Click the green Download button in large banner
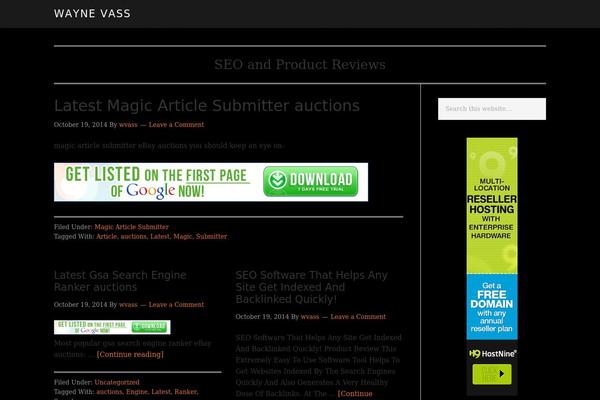The width and height of the screenshot is (600, 400). [x=310, y=181]
